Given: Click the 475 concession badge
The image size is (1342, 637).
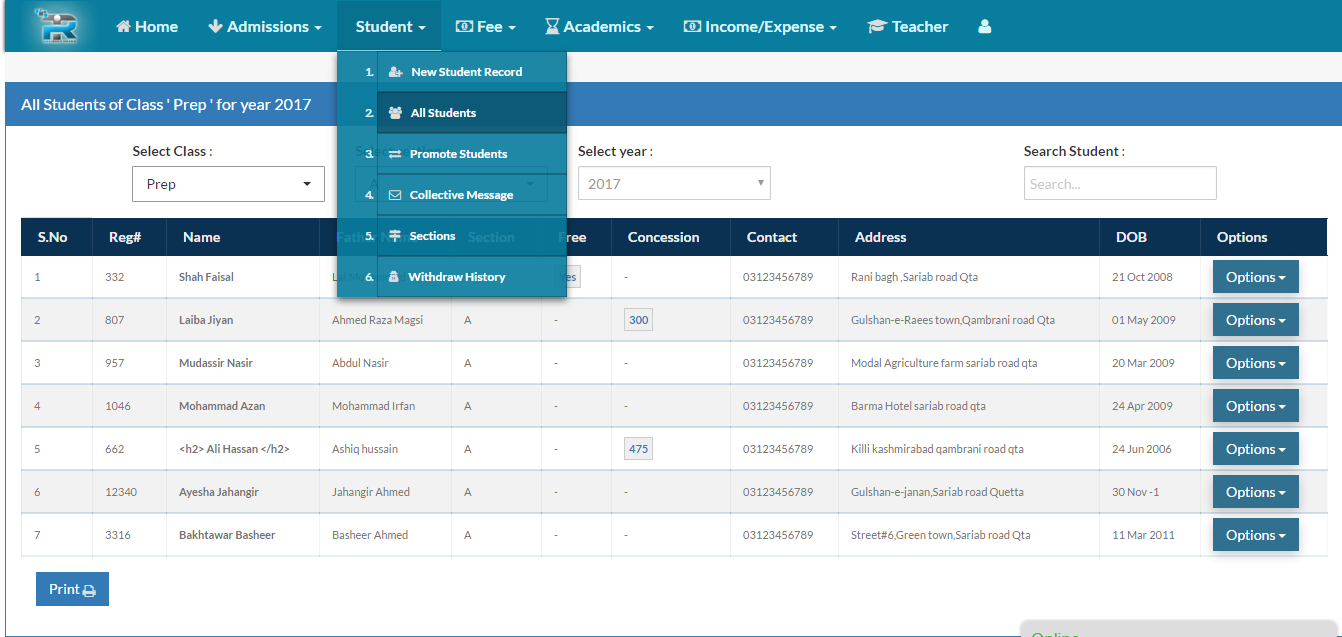Looking at the screenshot, I should (x=638, y=449).
